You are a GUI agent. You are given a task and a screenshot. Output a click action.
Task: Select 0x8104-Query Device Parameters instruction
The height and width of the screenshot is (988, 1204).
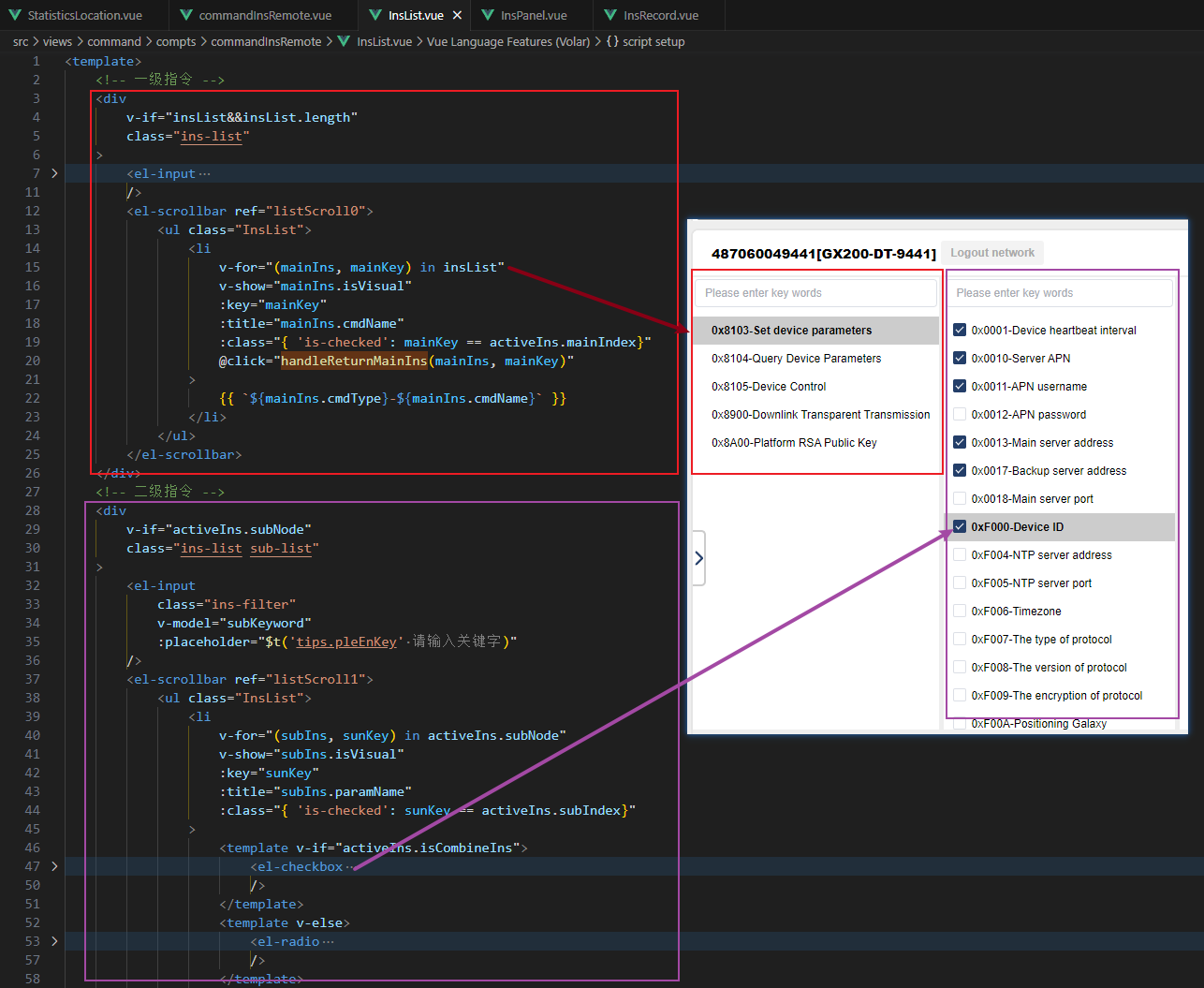796,358
